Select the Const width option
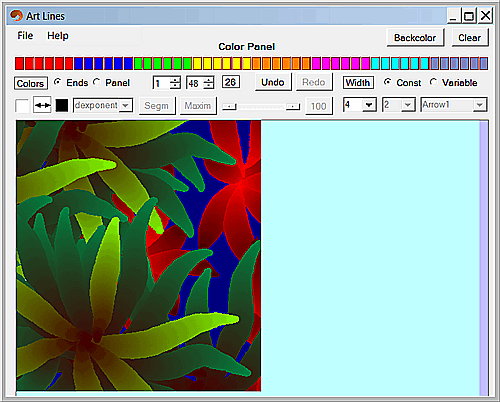Viewport: 500px width, 402px height. pos(387,82)
